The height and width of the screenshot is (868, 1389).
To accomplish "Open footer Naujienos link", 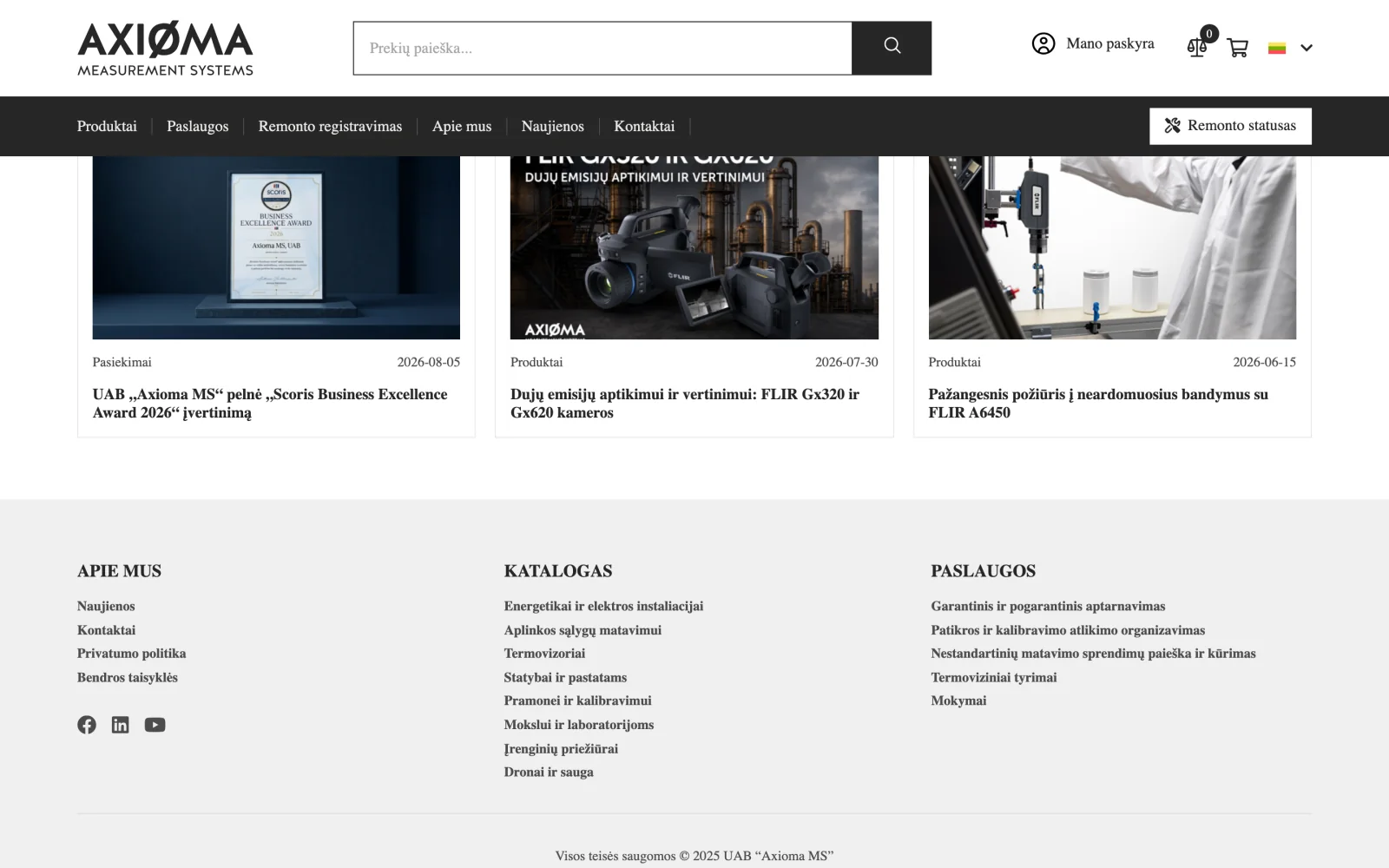I will pos(106,606).
